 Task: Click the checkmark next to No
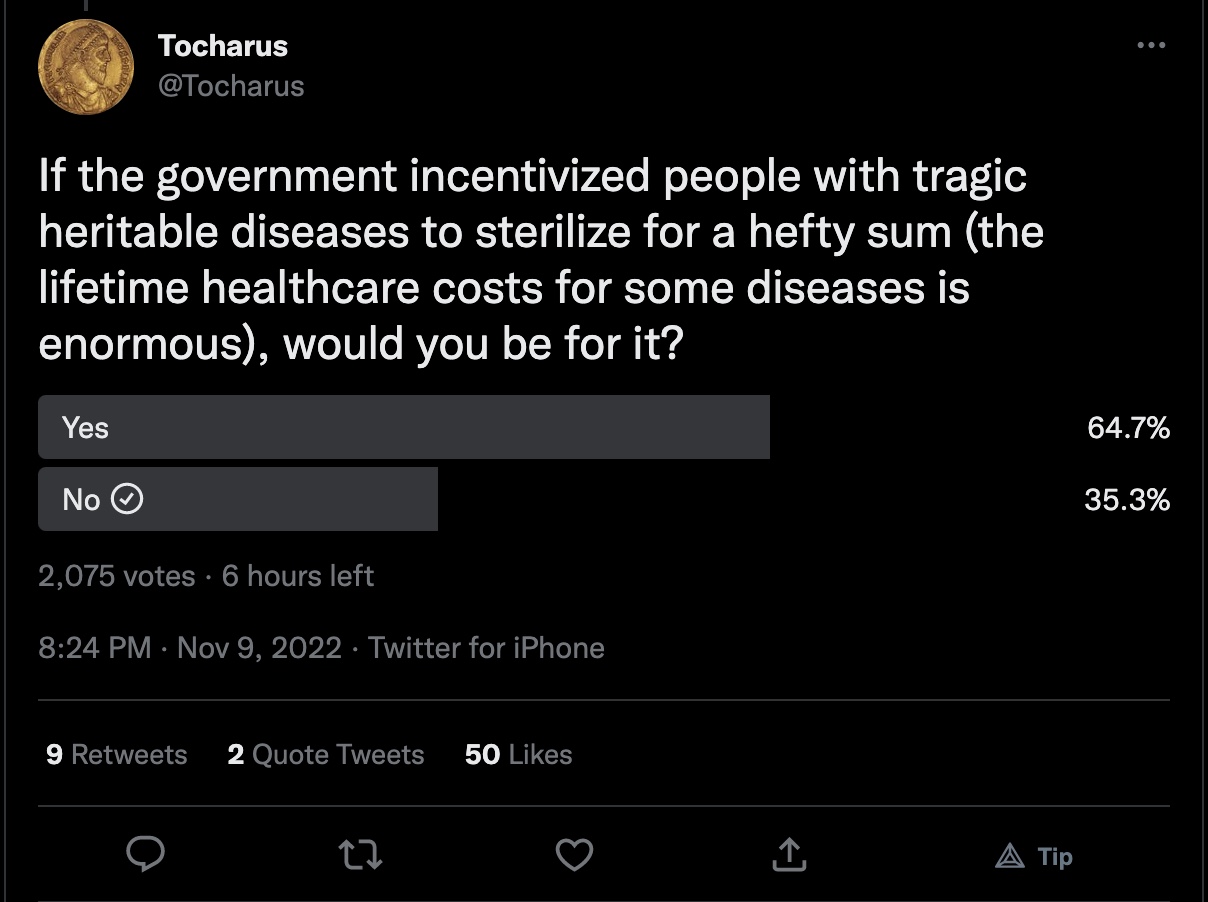[126, 499]
